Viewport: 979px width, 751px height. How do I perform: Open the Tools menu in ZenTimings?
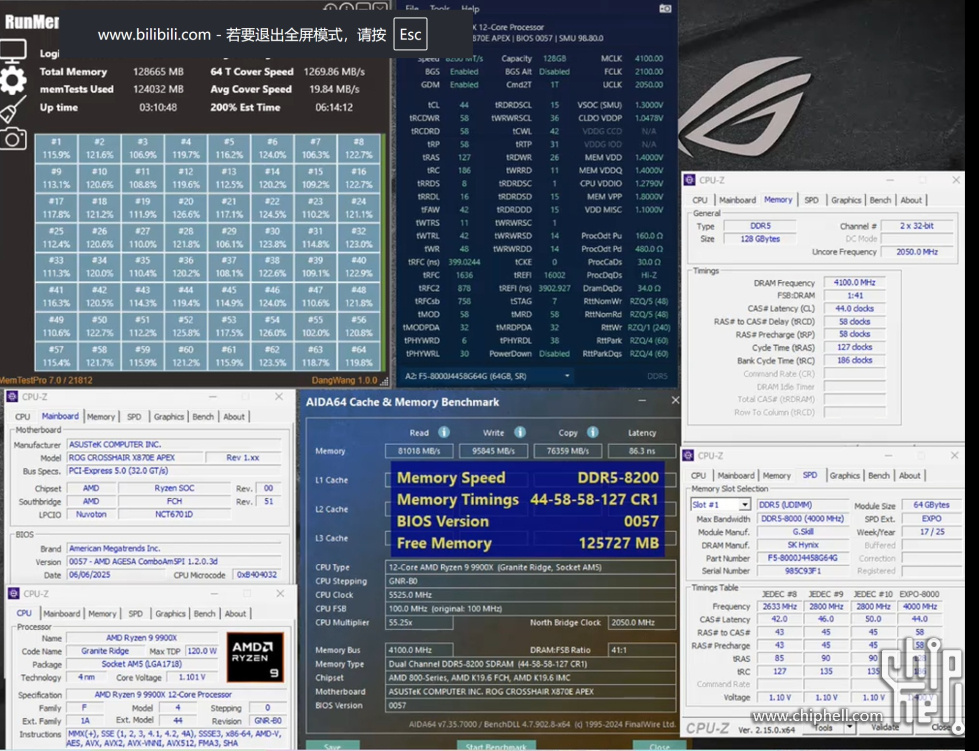pyautogui.click(x=440, y=9)
